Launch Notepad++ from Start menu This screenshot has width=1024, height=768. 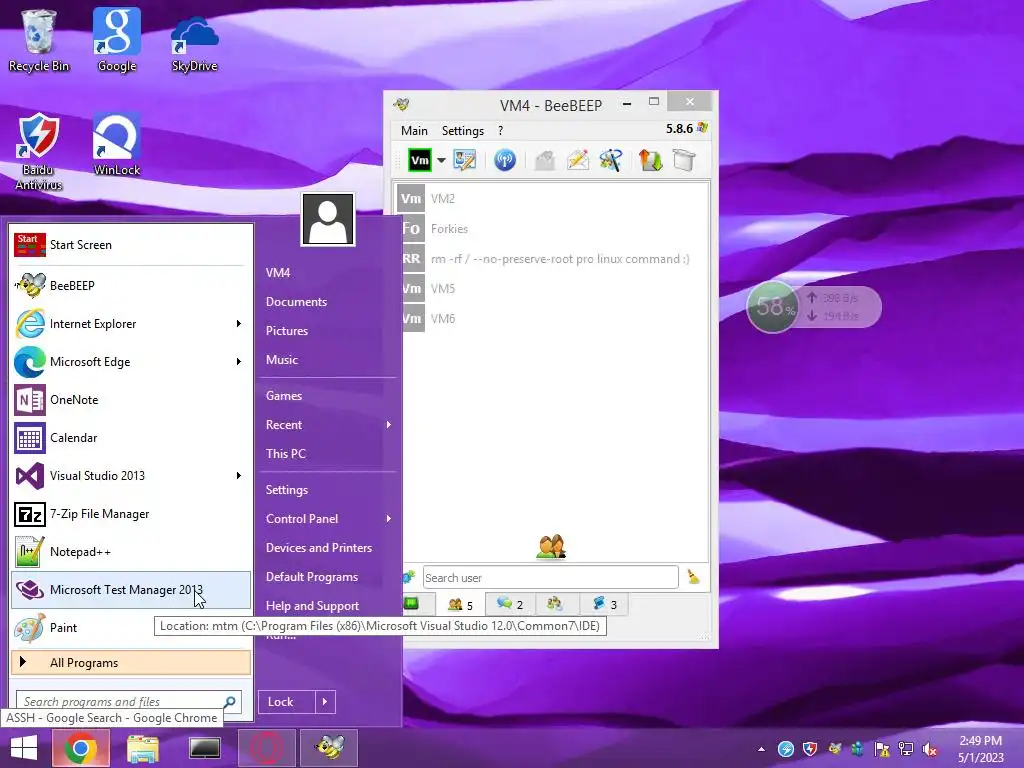(x=131, y=552)
